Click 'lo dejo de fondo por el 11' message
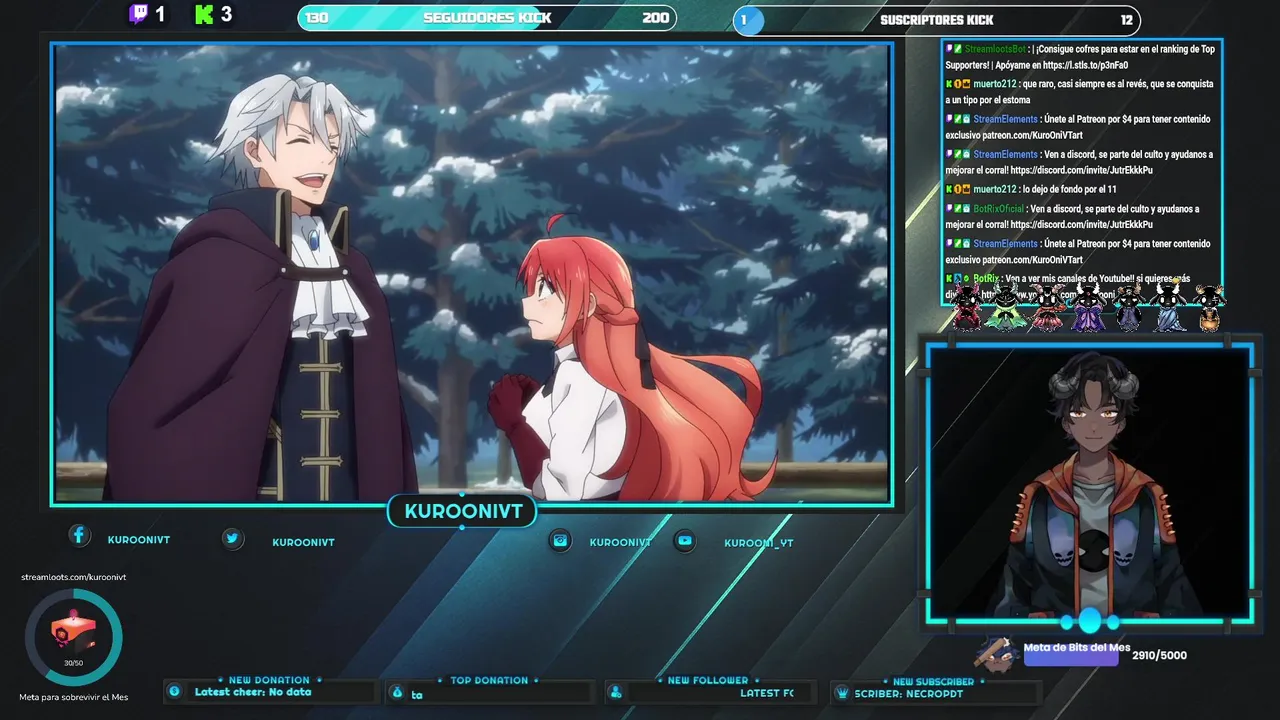1280x720 pixels. [x=1069, y=189]
